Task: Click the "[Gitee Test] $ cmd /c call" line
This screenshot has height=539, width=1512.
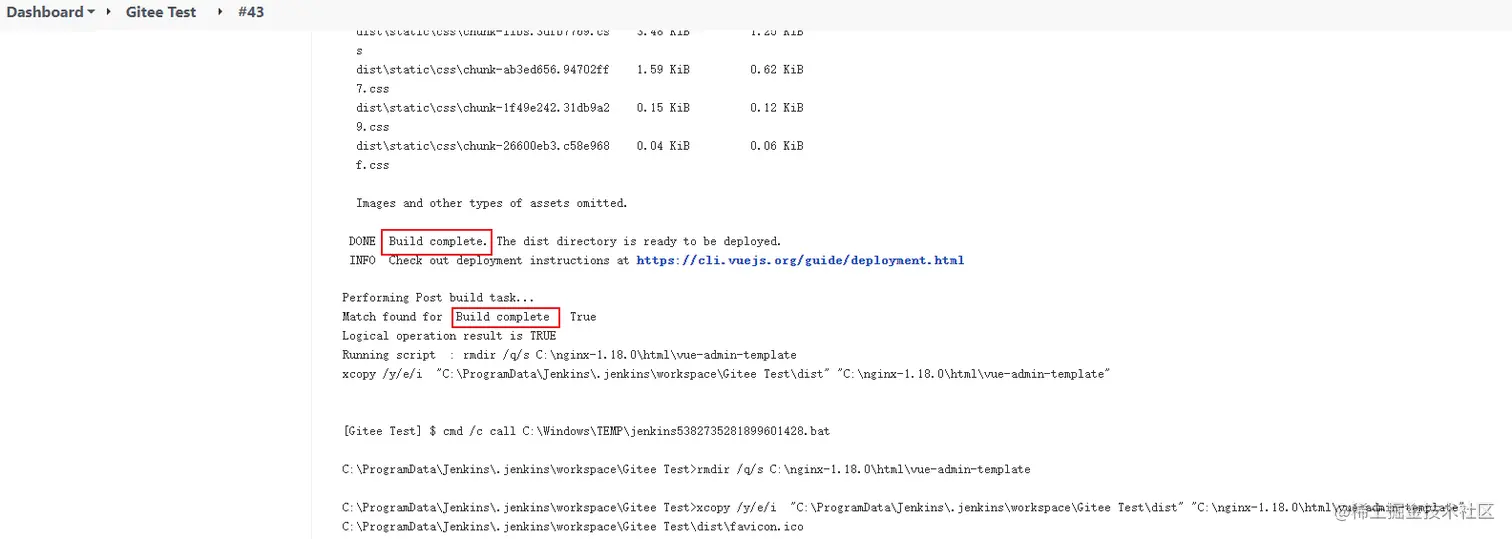Action: tap(586, 431)
